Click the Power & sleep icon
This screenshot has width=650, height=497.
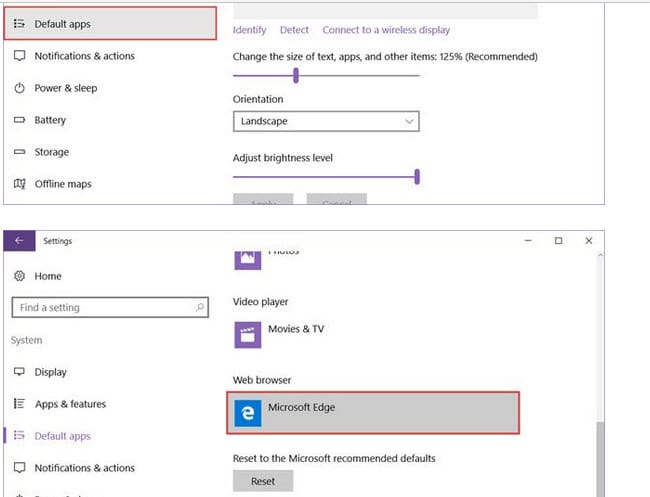pos(19,88)
